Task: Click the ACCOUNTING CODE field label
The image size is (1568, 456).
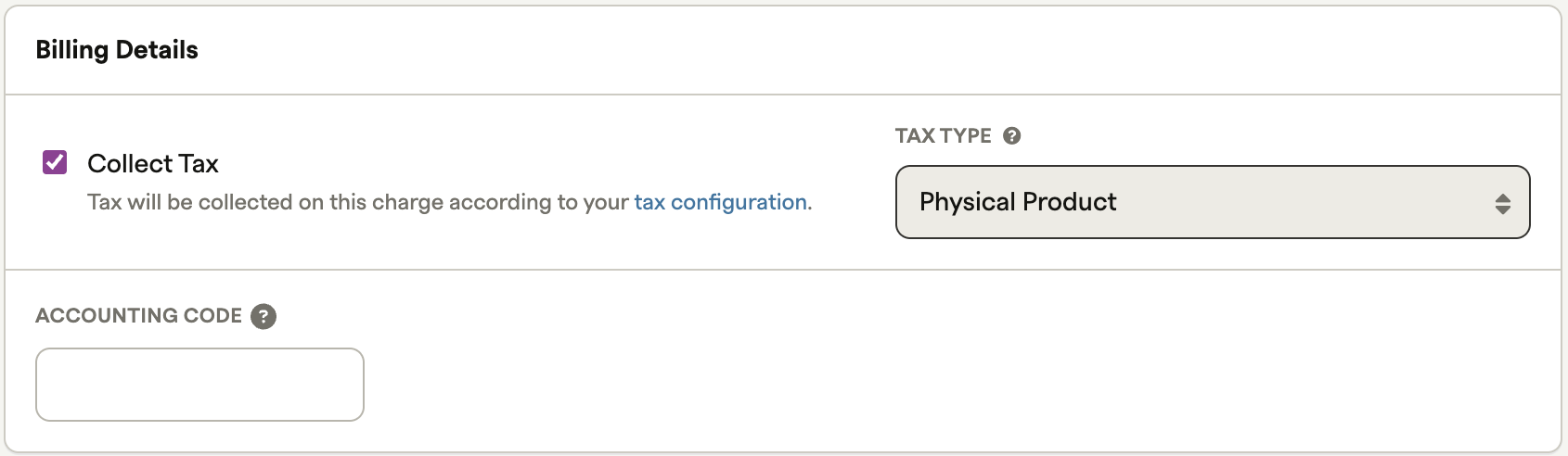Action: (x=138, y=316)
